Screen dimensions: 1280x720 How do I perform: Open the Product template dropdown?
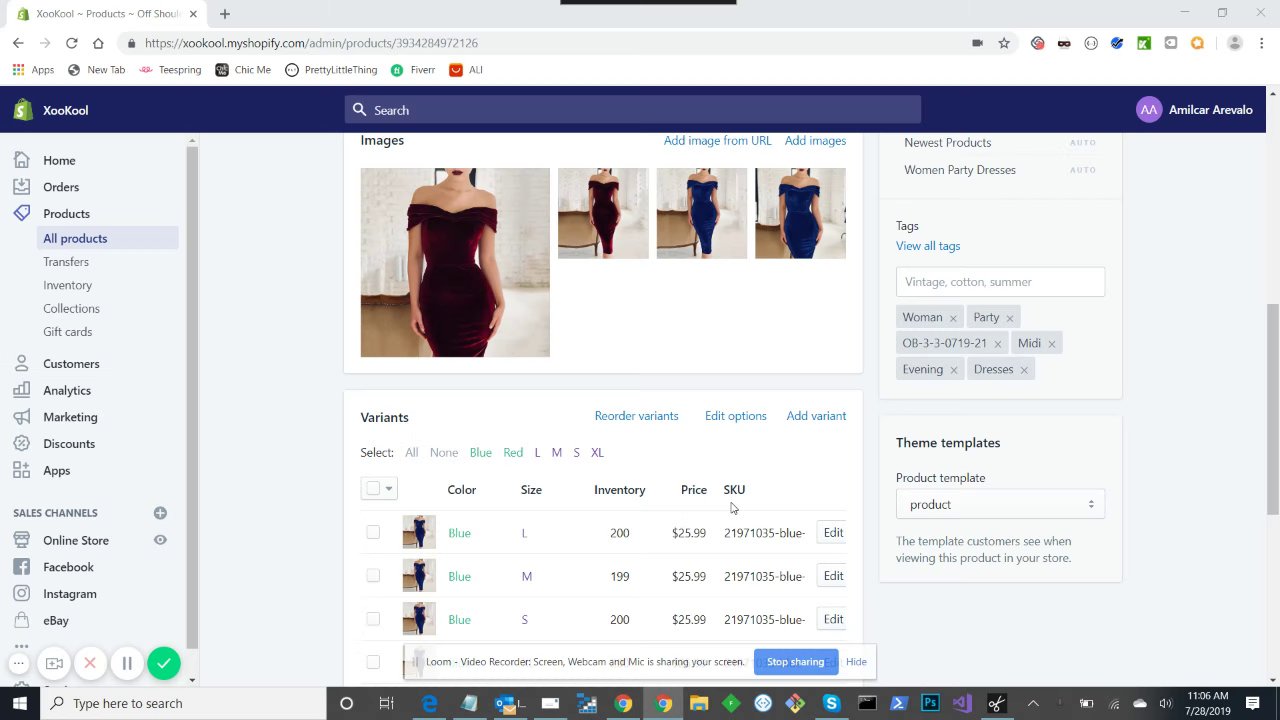click(1000, 505)
